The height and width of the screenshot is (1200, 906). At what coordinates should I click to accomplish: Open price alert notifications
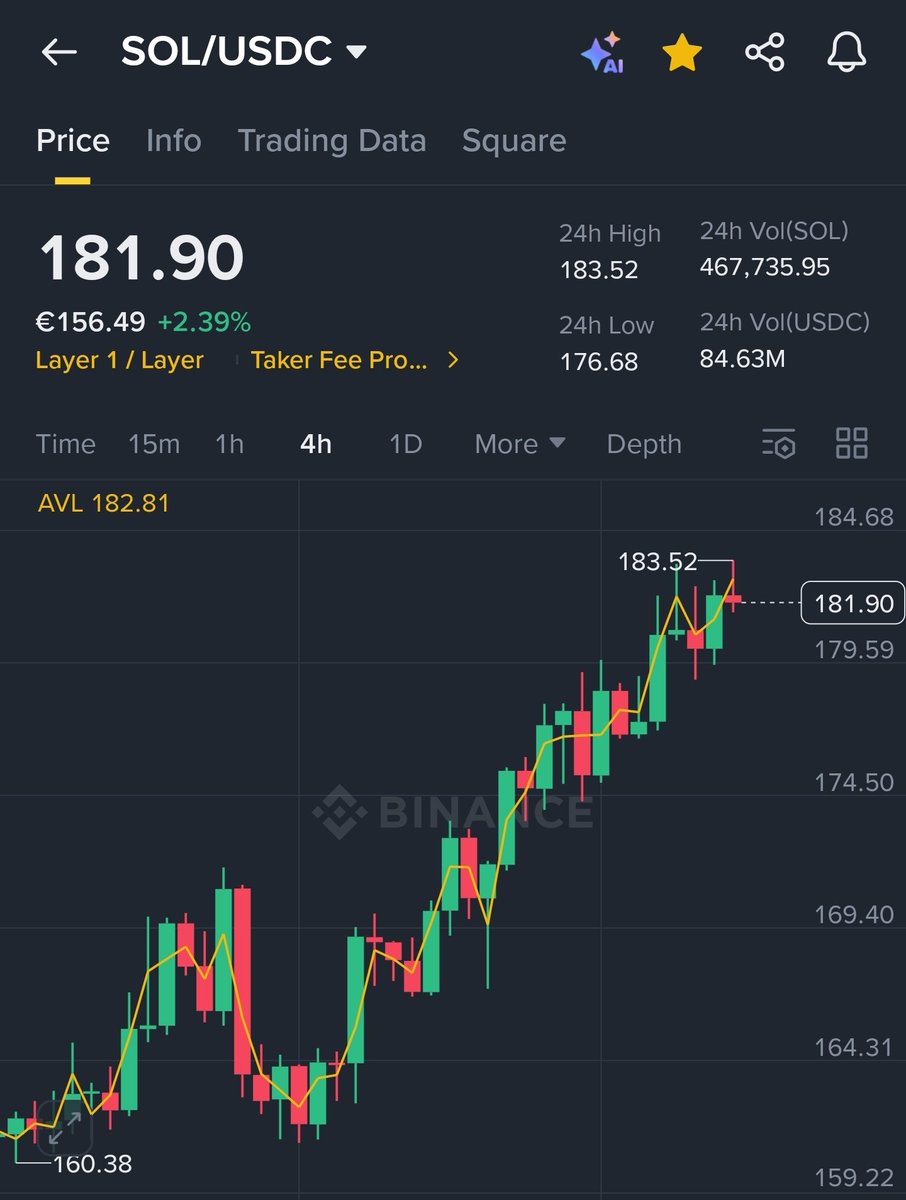[x=845, y=53]
